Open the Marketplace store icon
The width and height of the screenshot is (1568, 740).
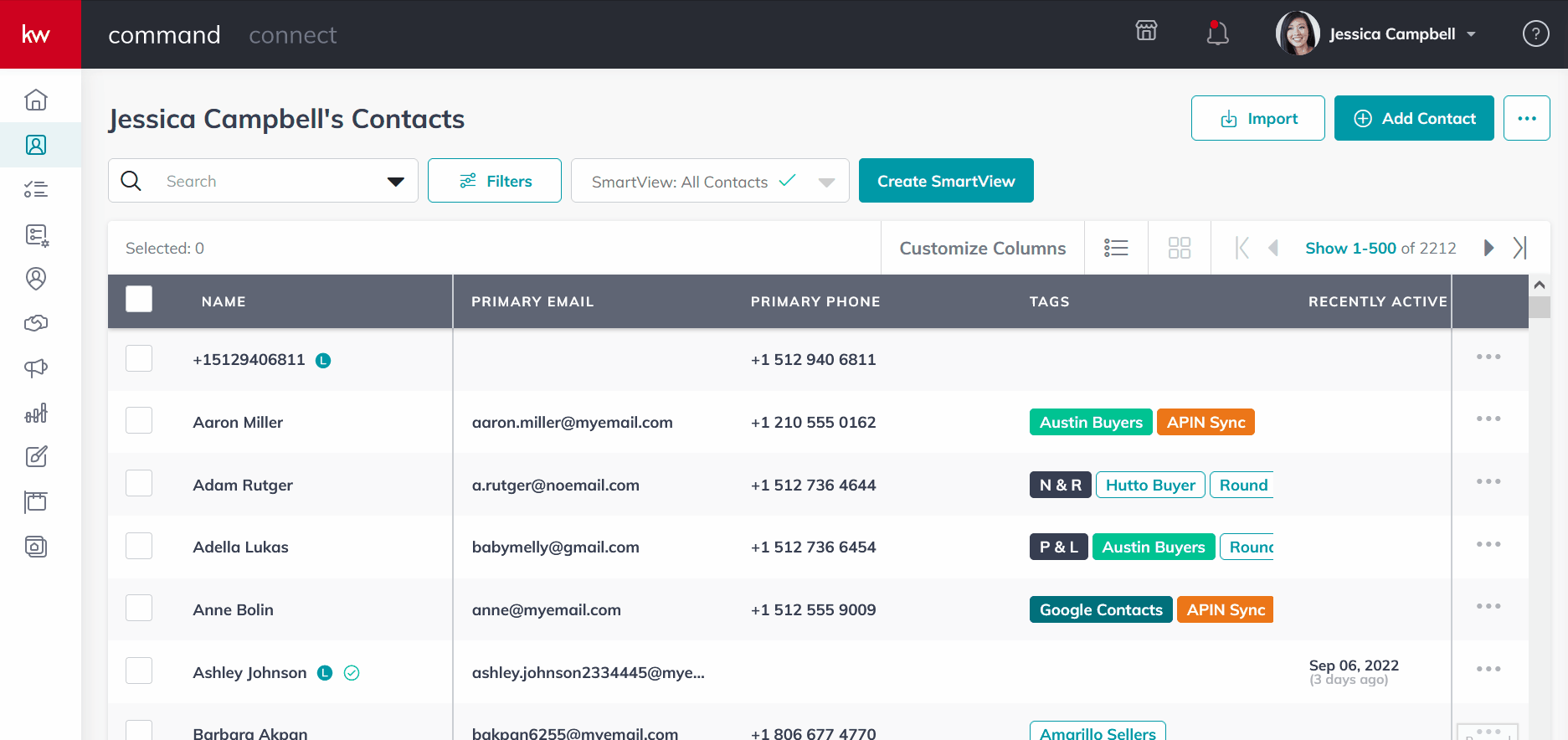pyautogui.click(x=1146, y=31)
